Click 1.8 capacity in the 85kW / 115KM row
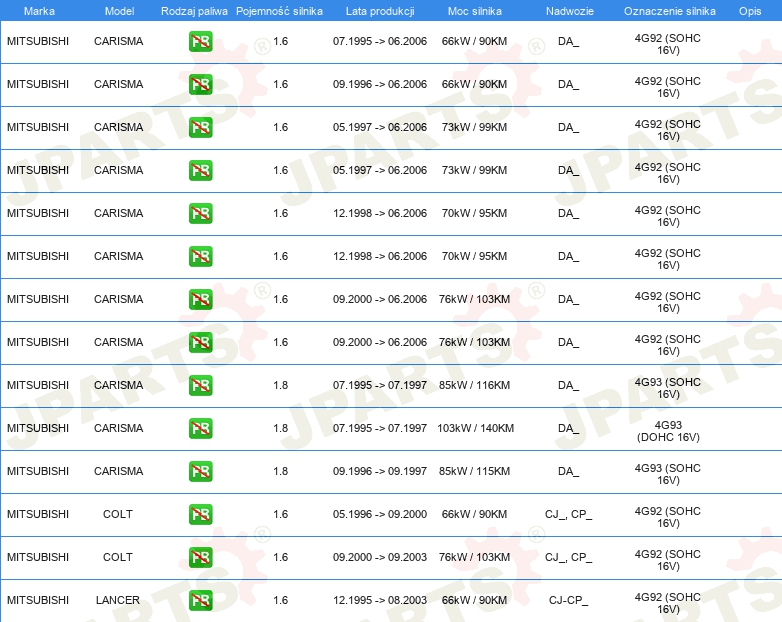The width and height of the screenshot is (782, 622). pyautogui.click(x=280, y=471)
